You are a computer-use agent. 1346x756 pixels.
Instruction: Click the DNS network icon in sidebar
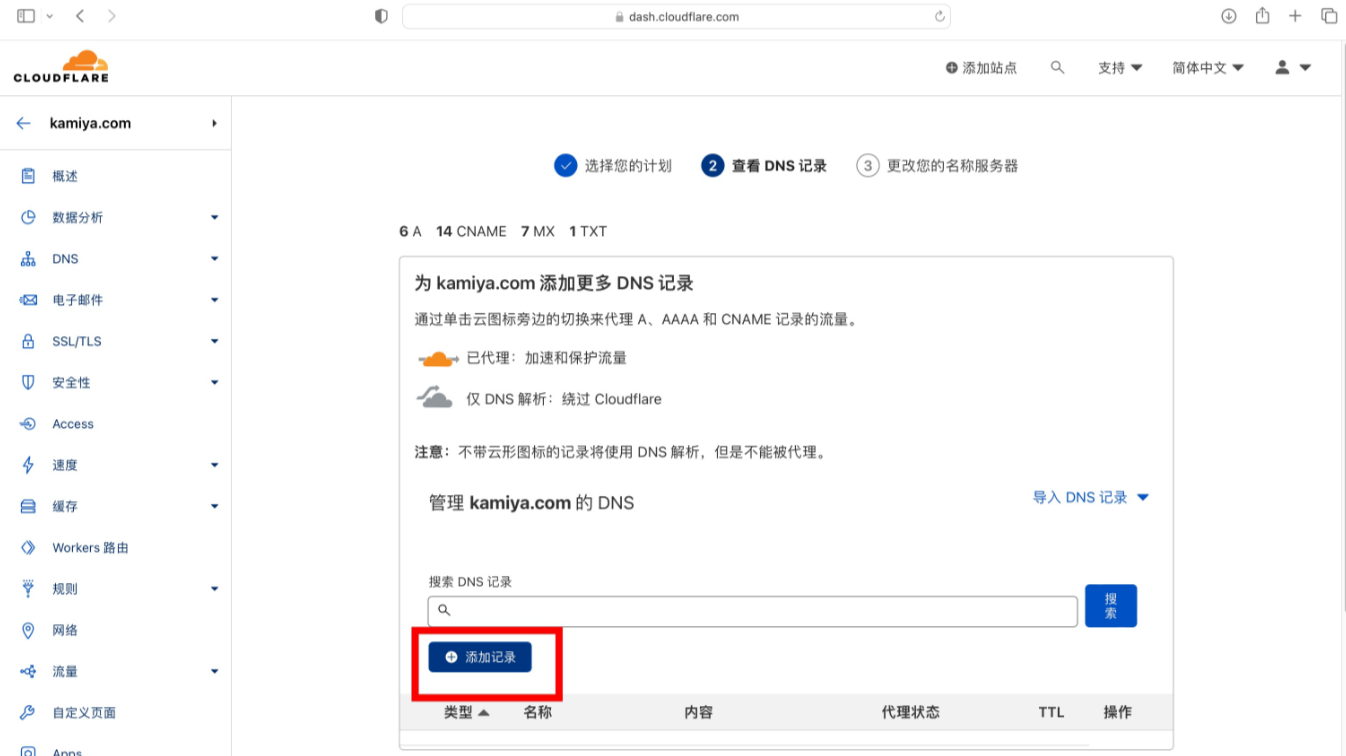28,259
